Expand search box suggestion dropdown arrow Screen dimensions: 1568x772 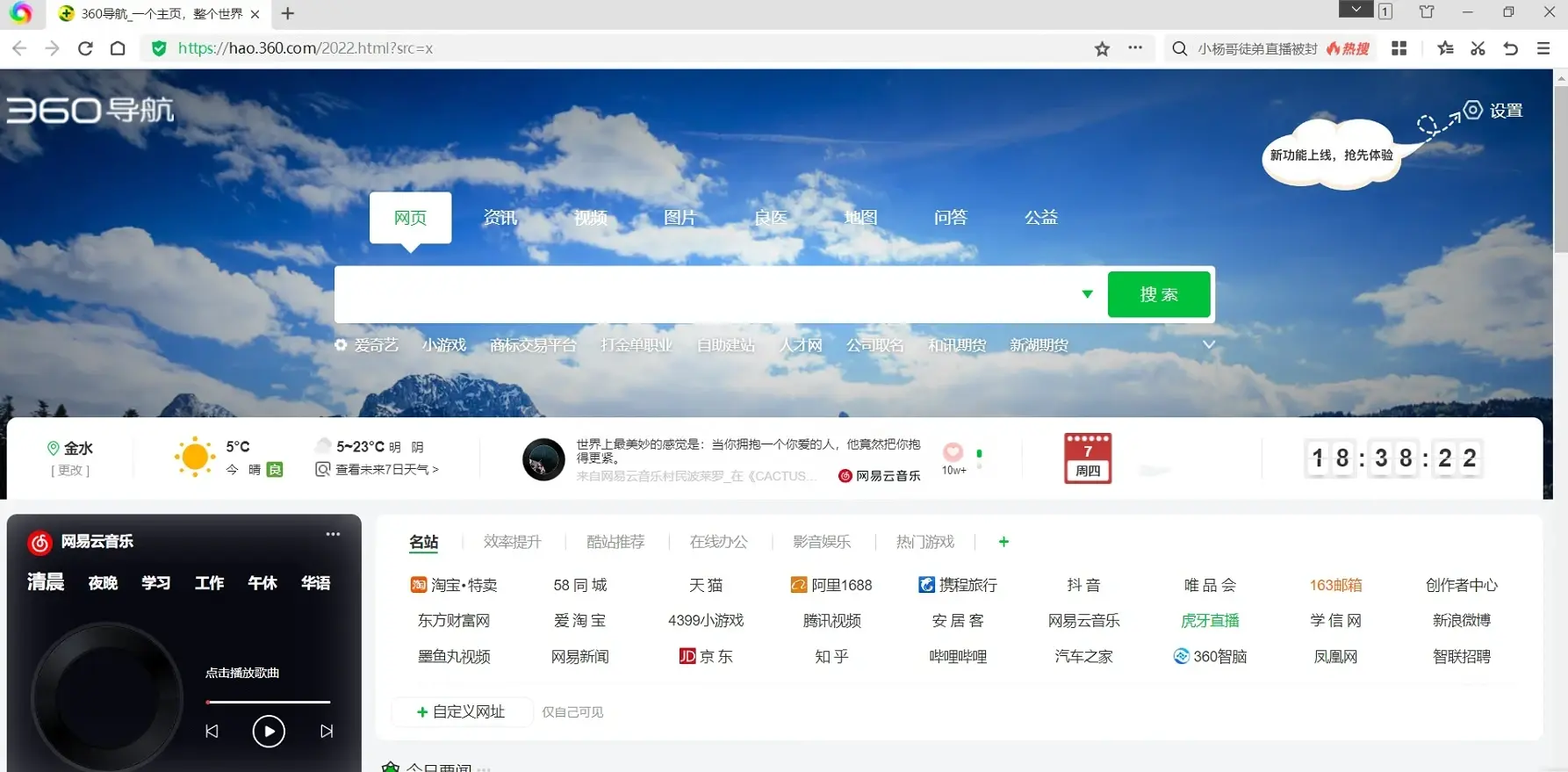pyautogui.click(x=1088, y=294)
